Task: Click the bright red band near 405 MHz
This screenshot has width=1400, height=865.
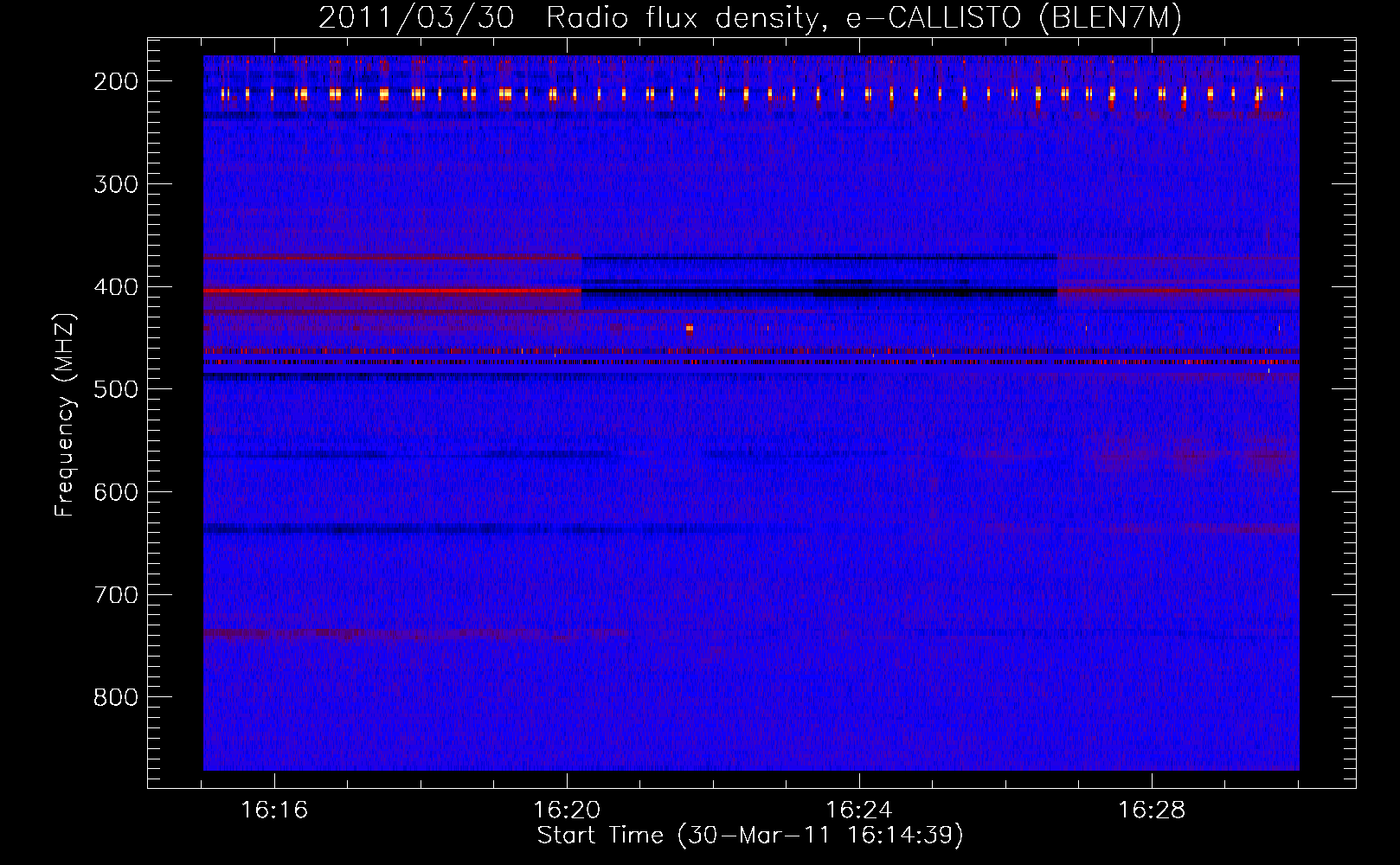Action: pyautogui.click(x=392, y=291)
